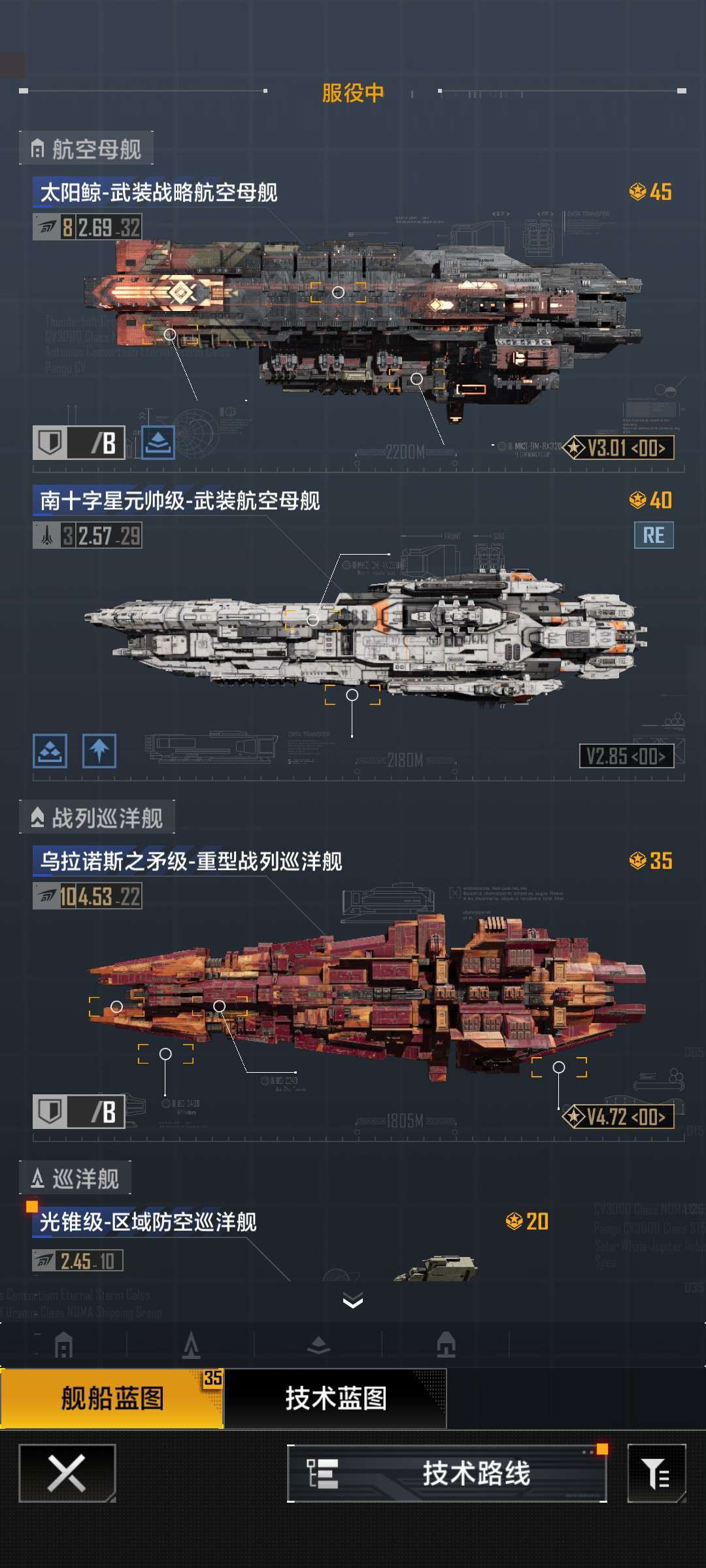
Task: Close the blueprint screen with X button
Action: pos(67,1473)
